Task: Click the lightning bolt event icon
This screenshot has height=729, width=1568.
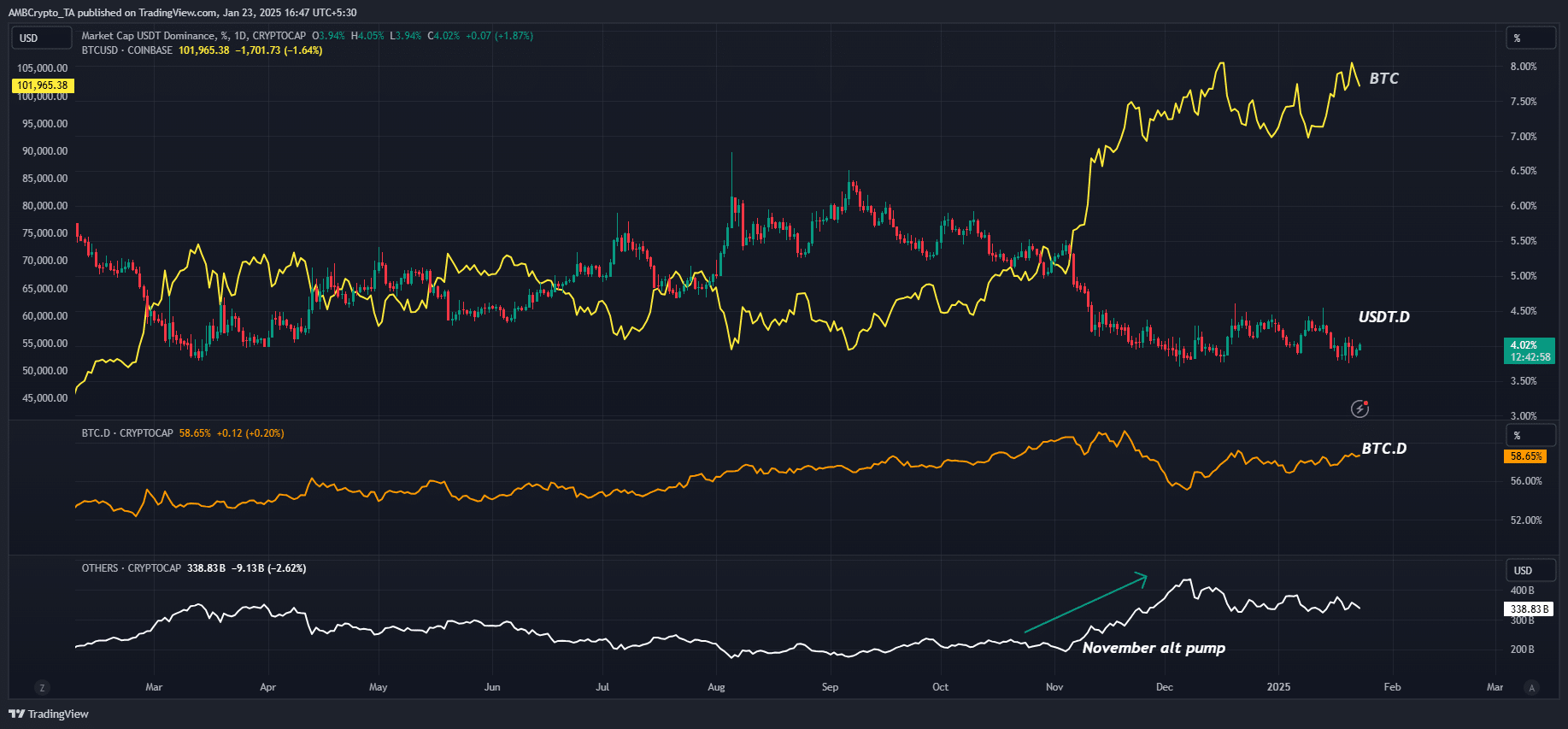Action: [1360, 409]
